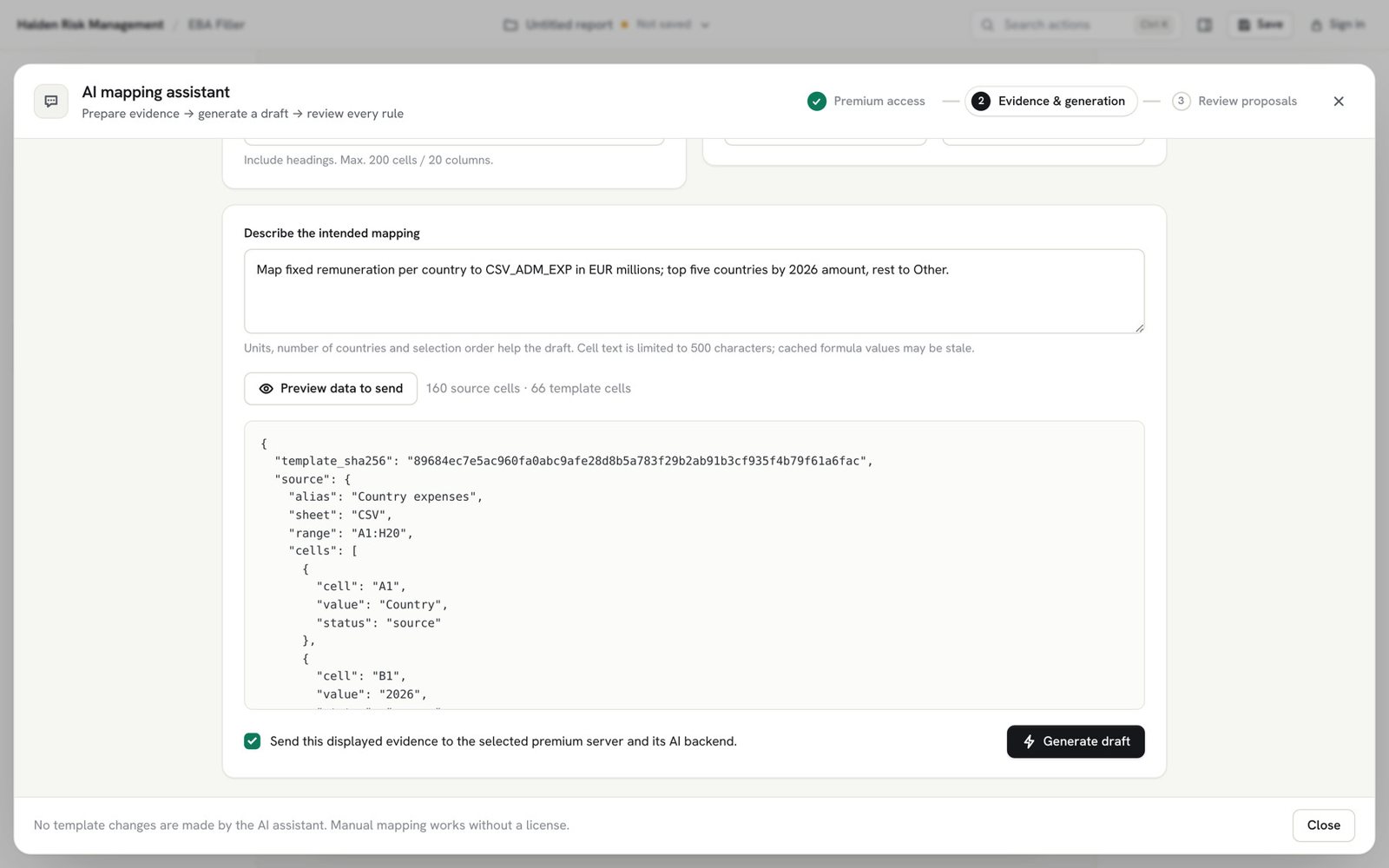The height and width of the screenshot is (868, 1389).
Task: Click the Generate draft button
Action: click(x=1076, y=741)
